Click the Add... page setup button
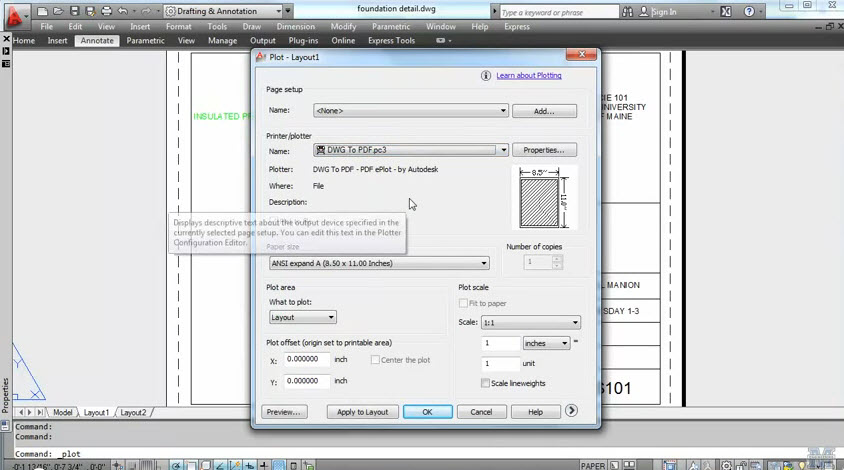844x470 pixels. 544,111
